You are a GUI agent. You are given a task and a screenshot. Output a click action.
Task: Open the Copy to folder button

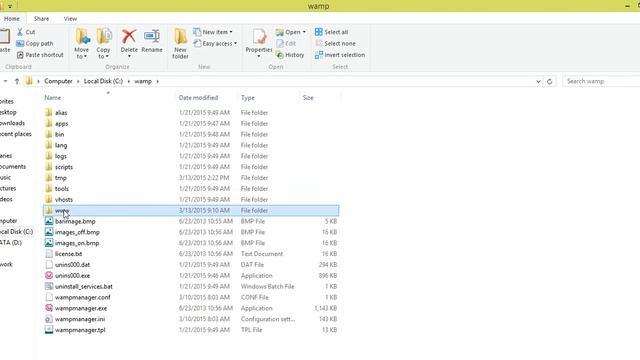(x=103, y=44)
